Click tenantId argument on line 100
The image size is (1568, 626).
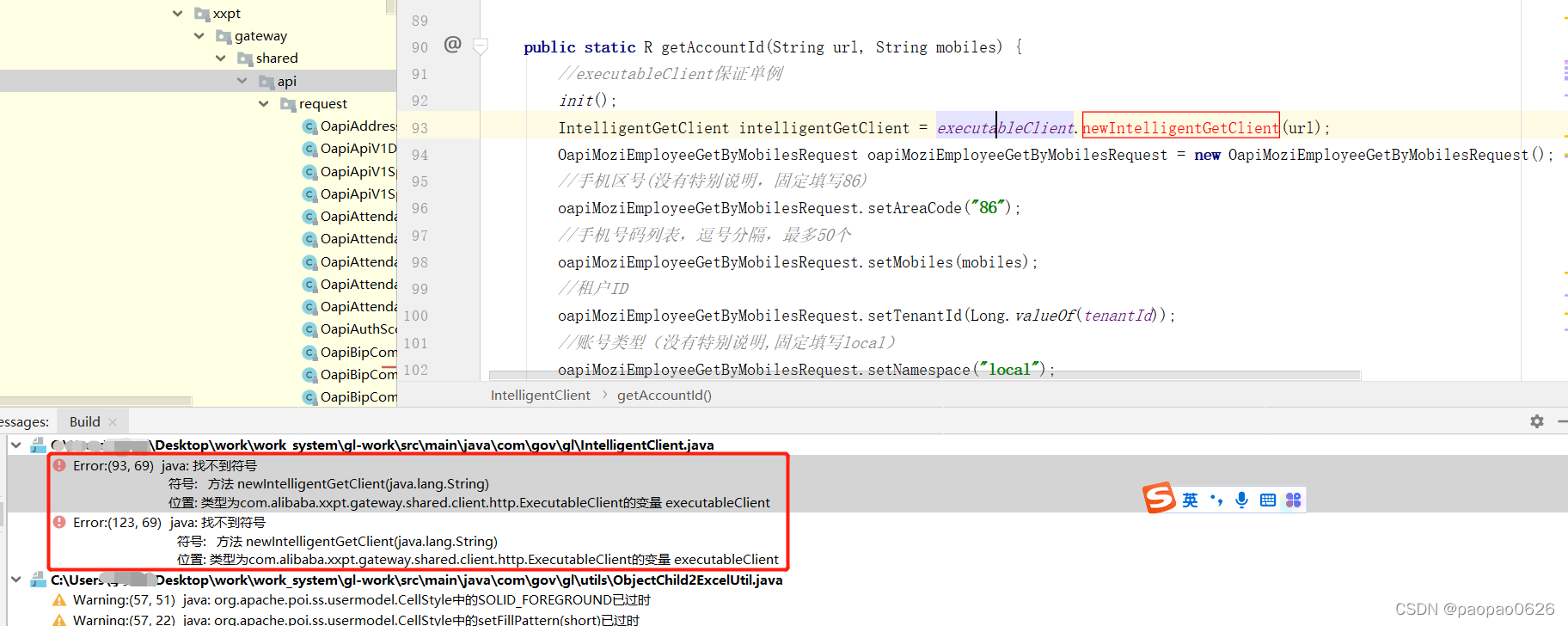point(1119,316)
